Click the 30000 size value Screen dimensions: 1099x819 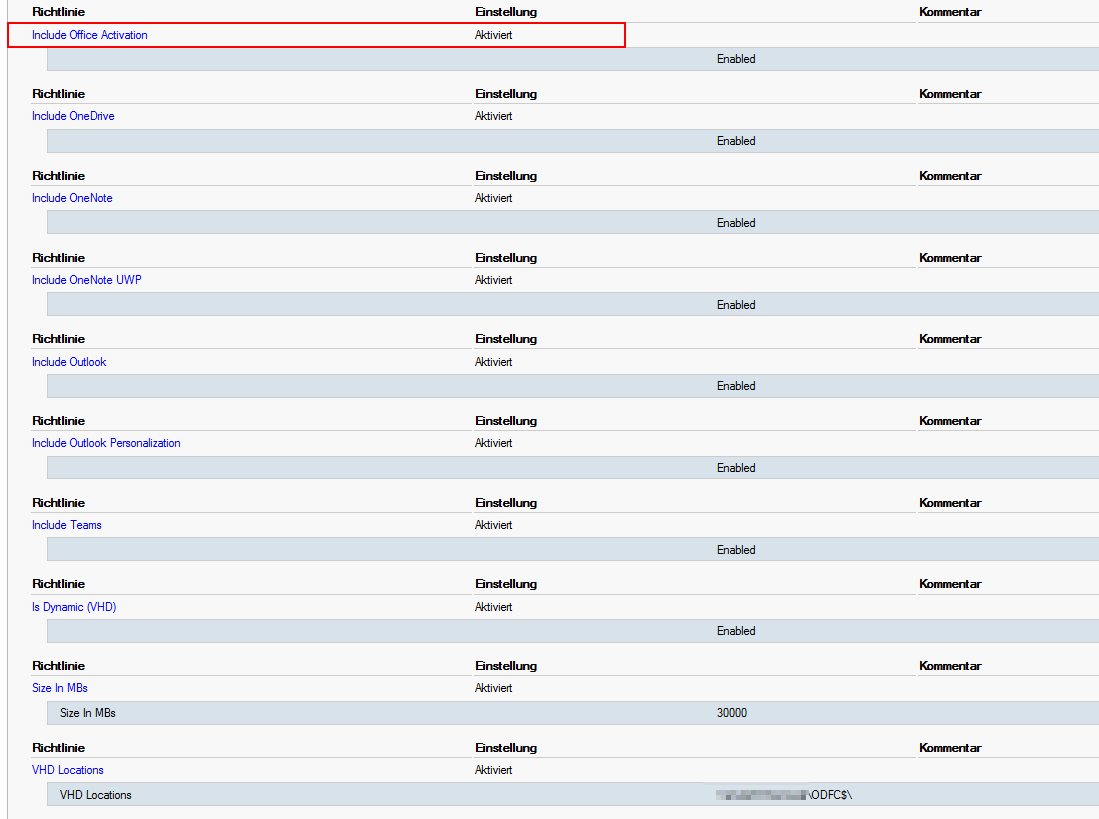point(732,713)
